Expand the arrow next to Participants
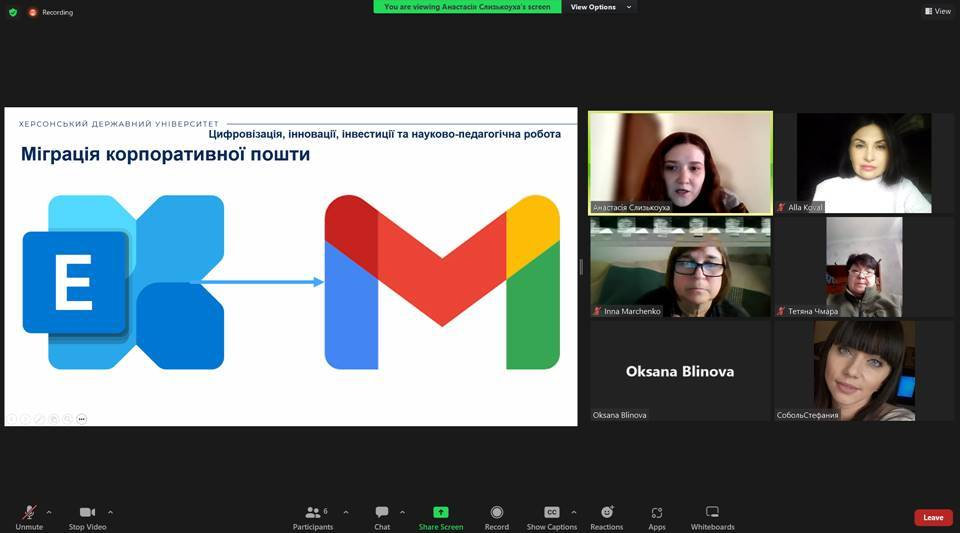Image resolution: width=960 pixels, height=533 pixels. [x=346, y=512]
